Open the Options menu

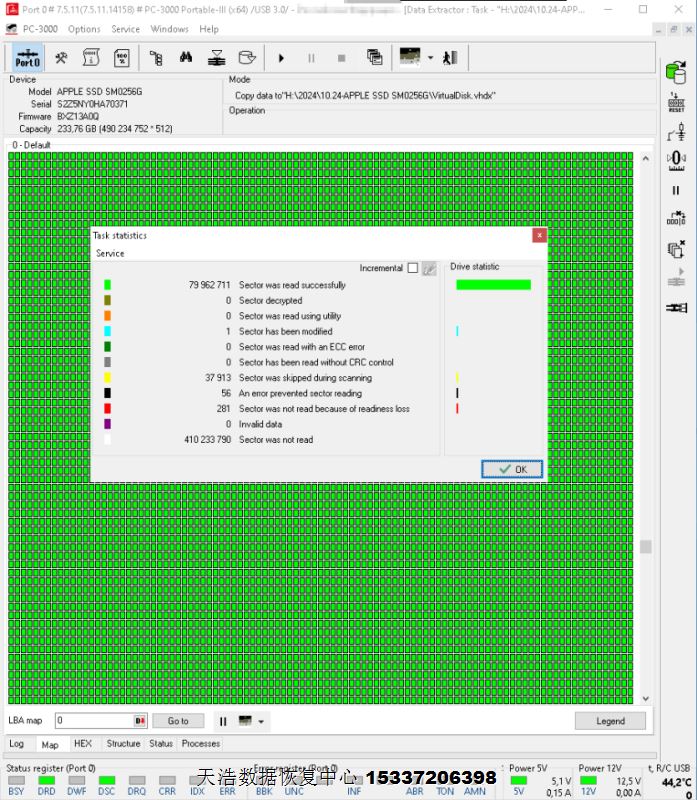tap(84, 29)
